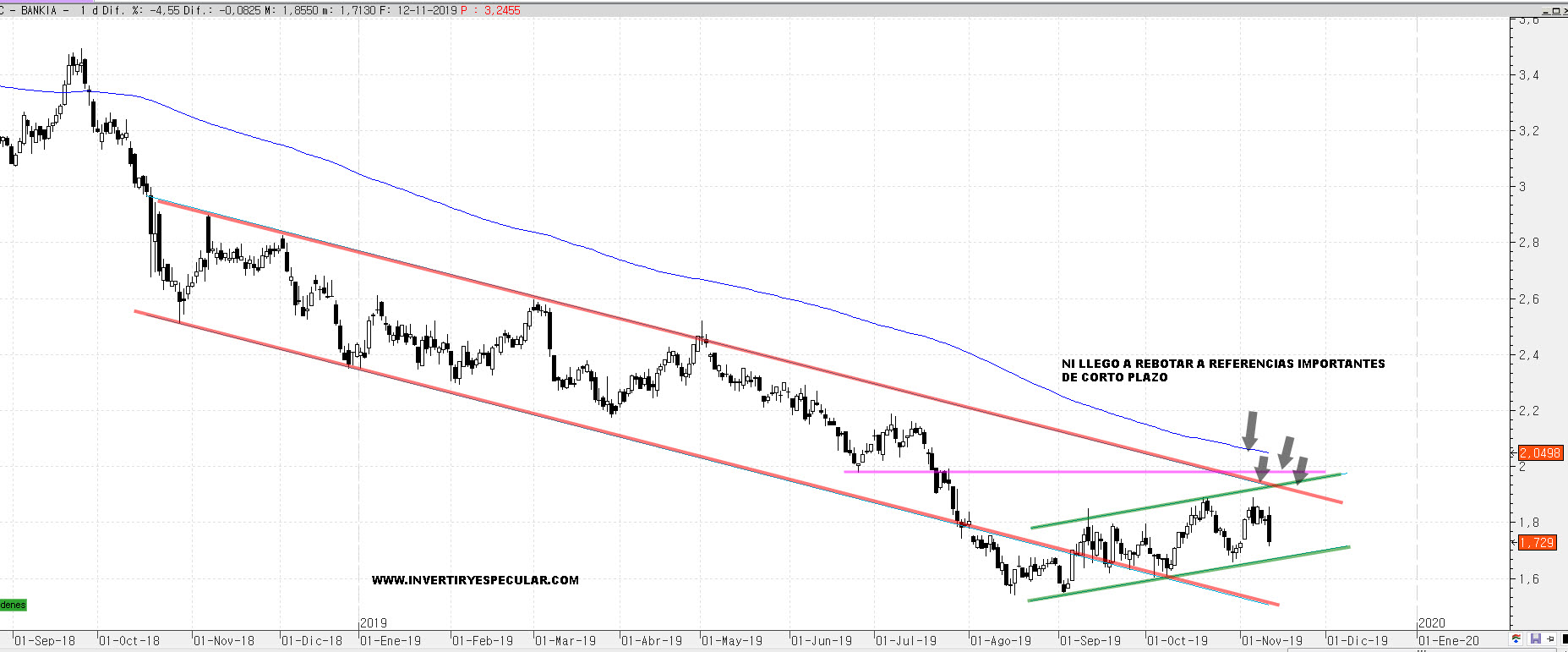Maximize the chart window
1568x652 pixels.
click(x=1555, y=11)
